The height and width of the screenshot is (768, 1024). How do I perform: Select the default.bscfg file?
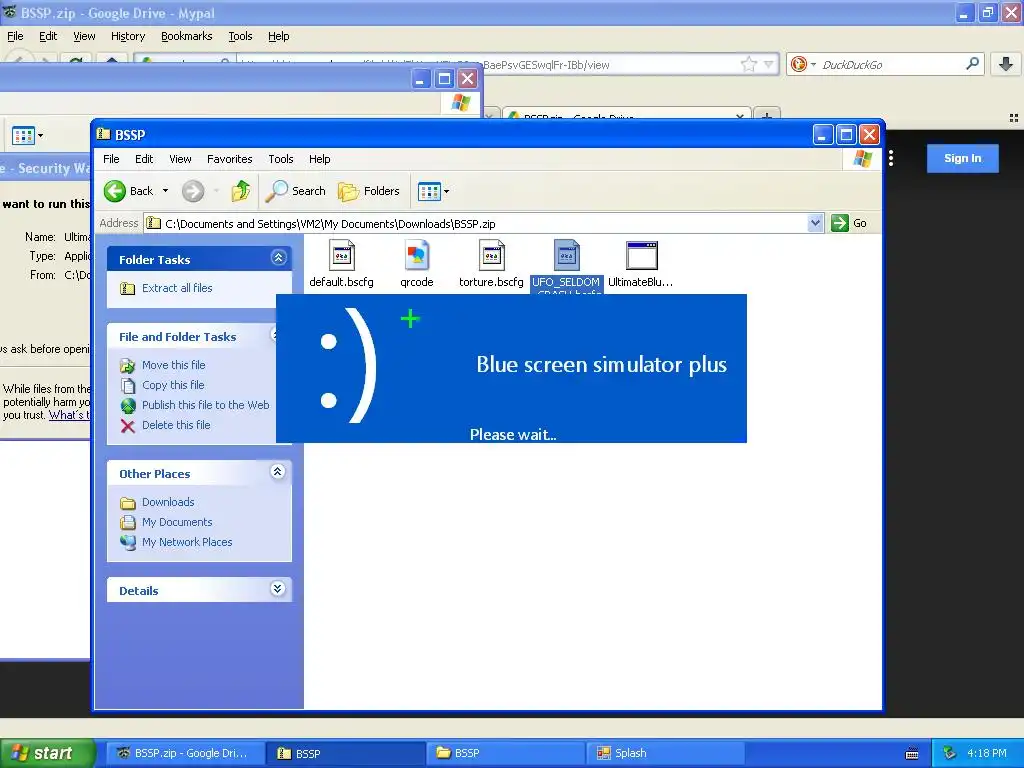point(342,264)
